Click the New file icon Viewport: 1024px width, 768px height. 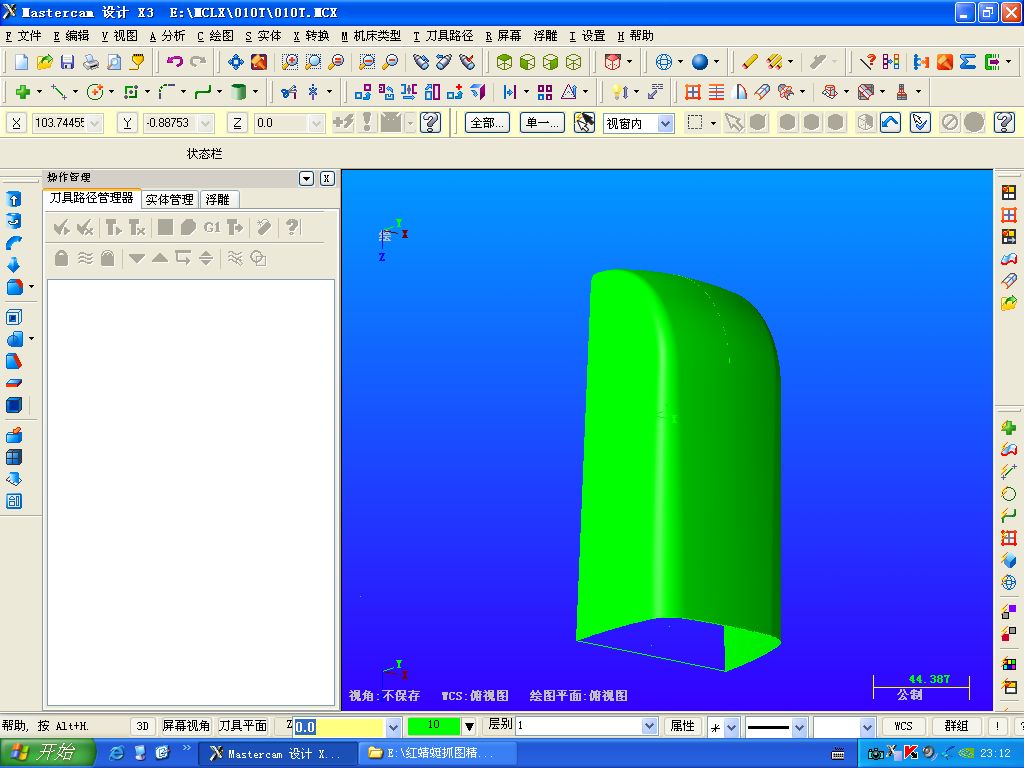[x=22, y=62]
